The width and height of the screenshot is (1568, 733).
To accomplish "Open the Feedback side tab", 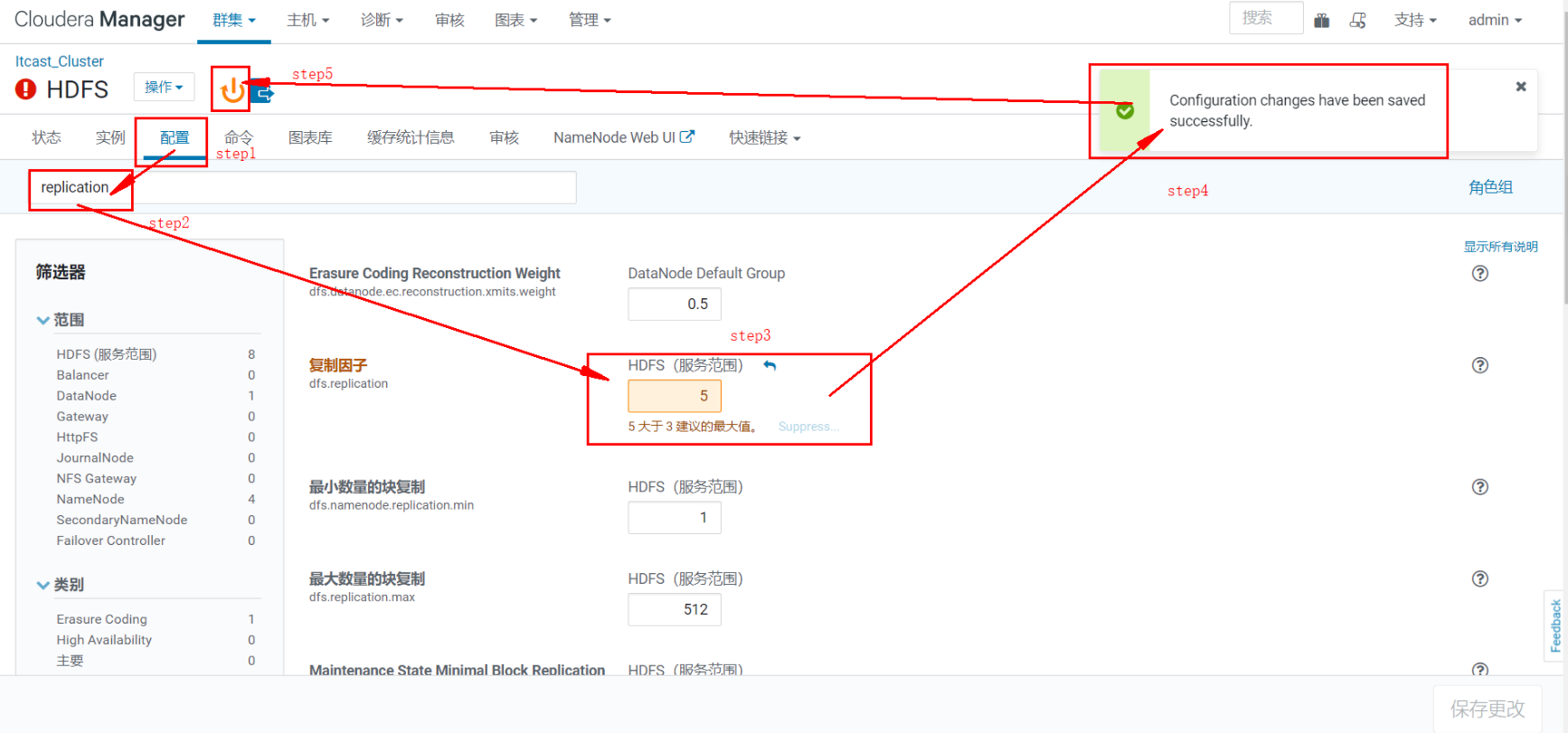I will tap(1555, 625).
